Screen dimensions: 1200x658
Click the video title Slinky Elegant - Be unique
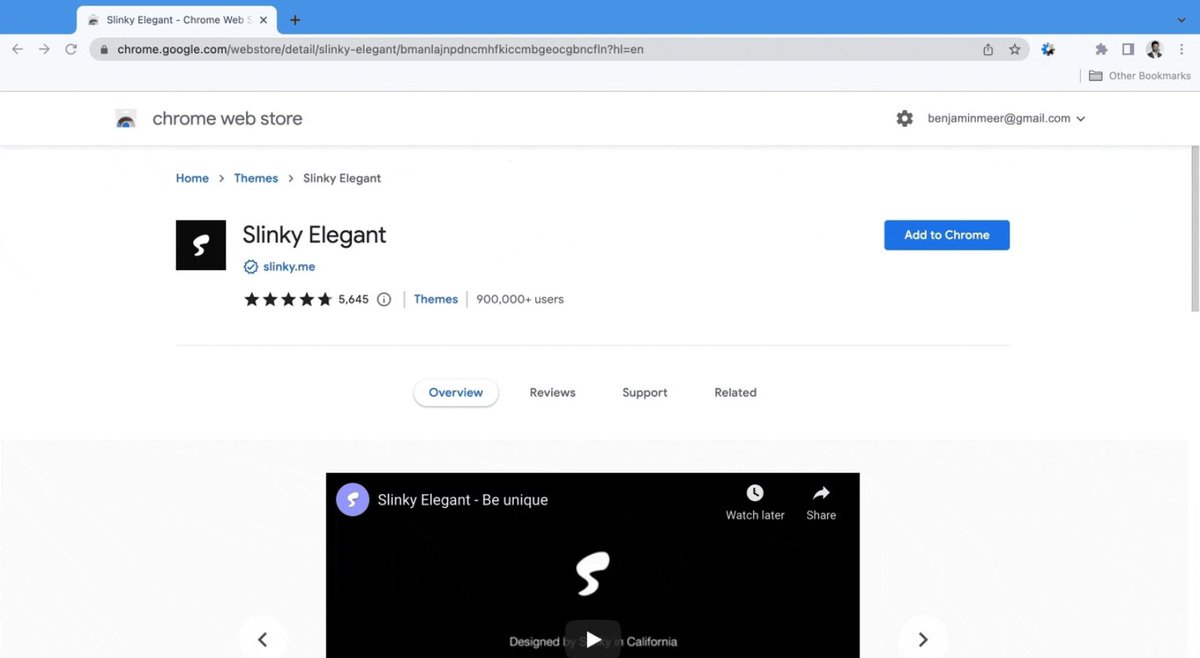point(463,500)
